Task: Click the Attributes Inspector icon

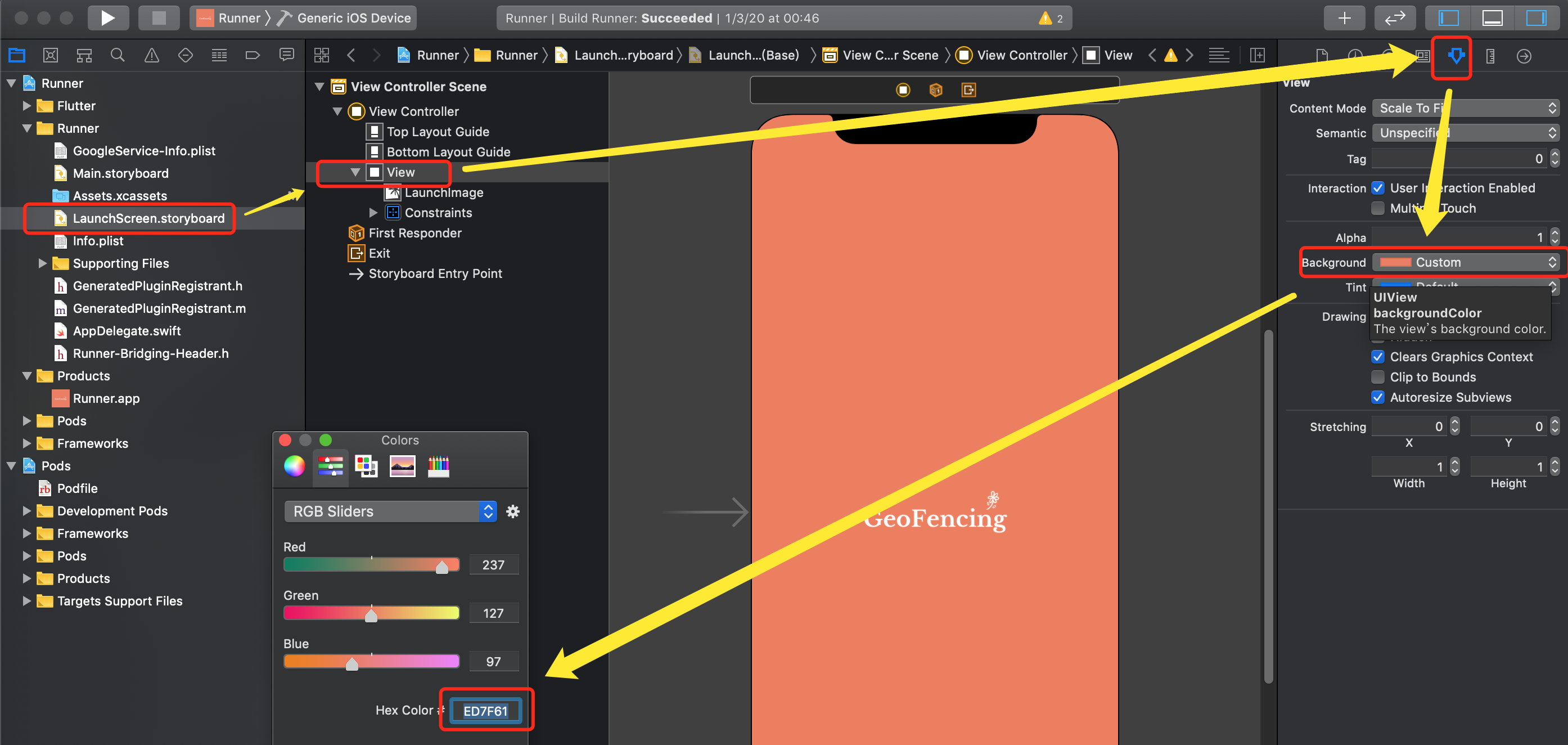Action: click(x=1453, y=56)
